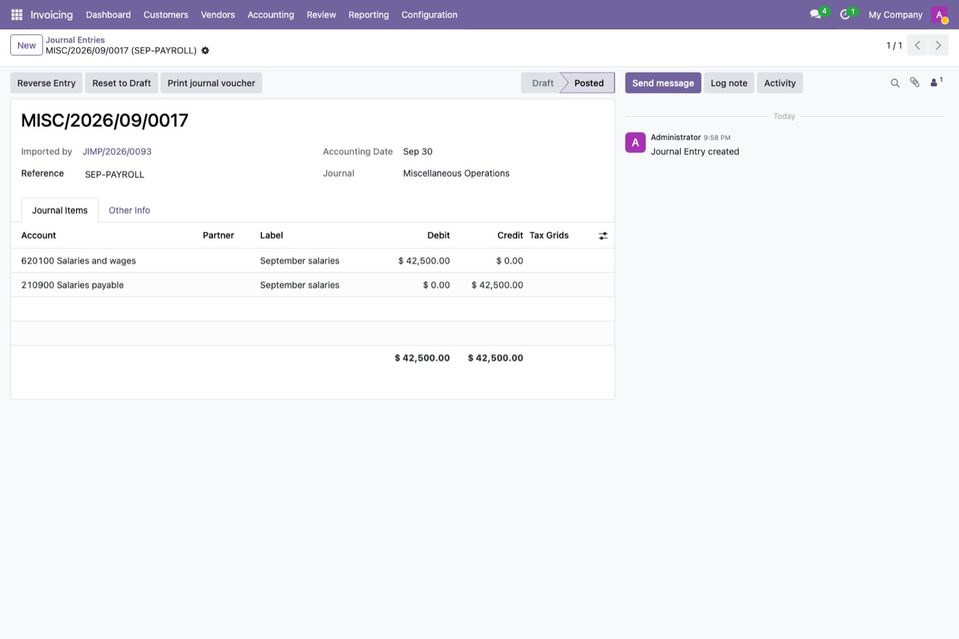The height and width of the screenshot is (639, 959).
Task: Select the Draft status in the statusbar
Action: (x=542, y=83)
